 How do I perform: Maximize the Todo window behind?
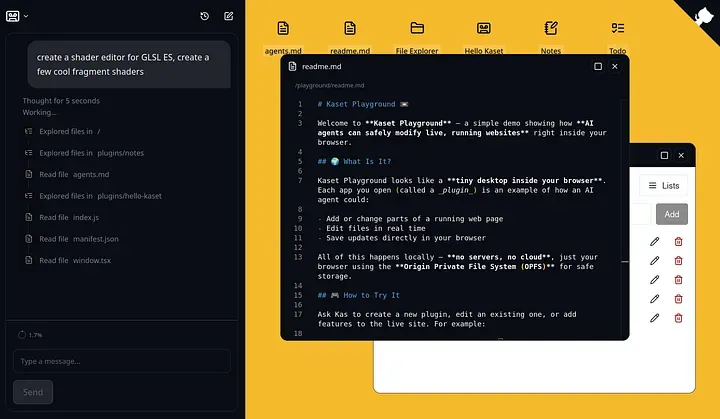click(664, 155)
